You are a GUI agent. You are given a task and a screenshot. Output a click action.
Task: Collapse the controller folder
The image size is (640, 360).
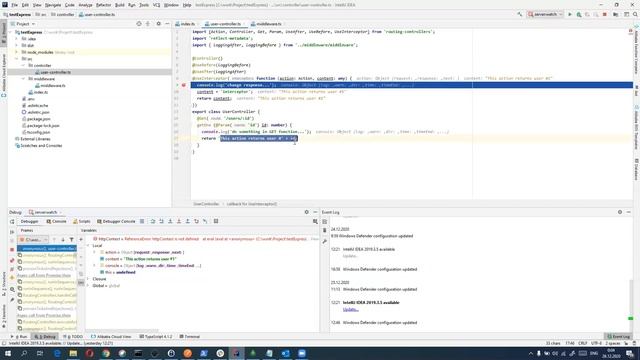[23, 65]
